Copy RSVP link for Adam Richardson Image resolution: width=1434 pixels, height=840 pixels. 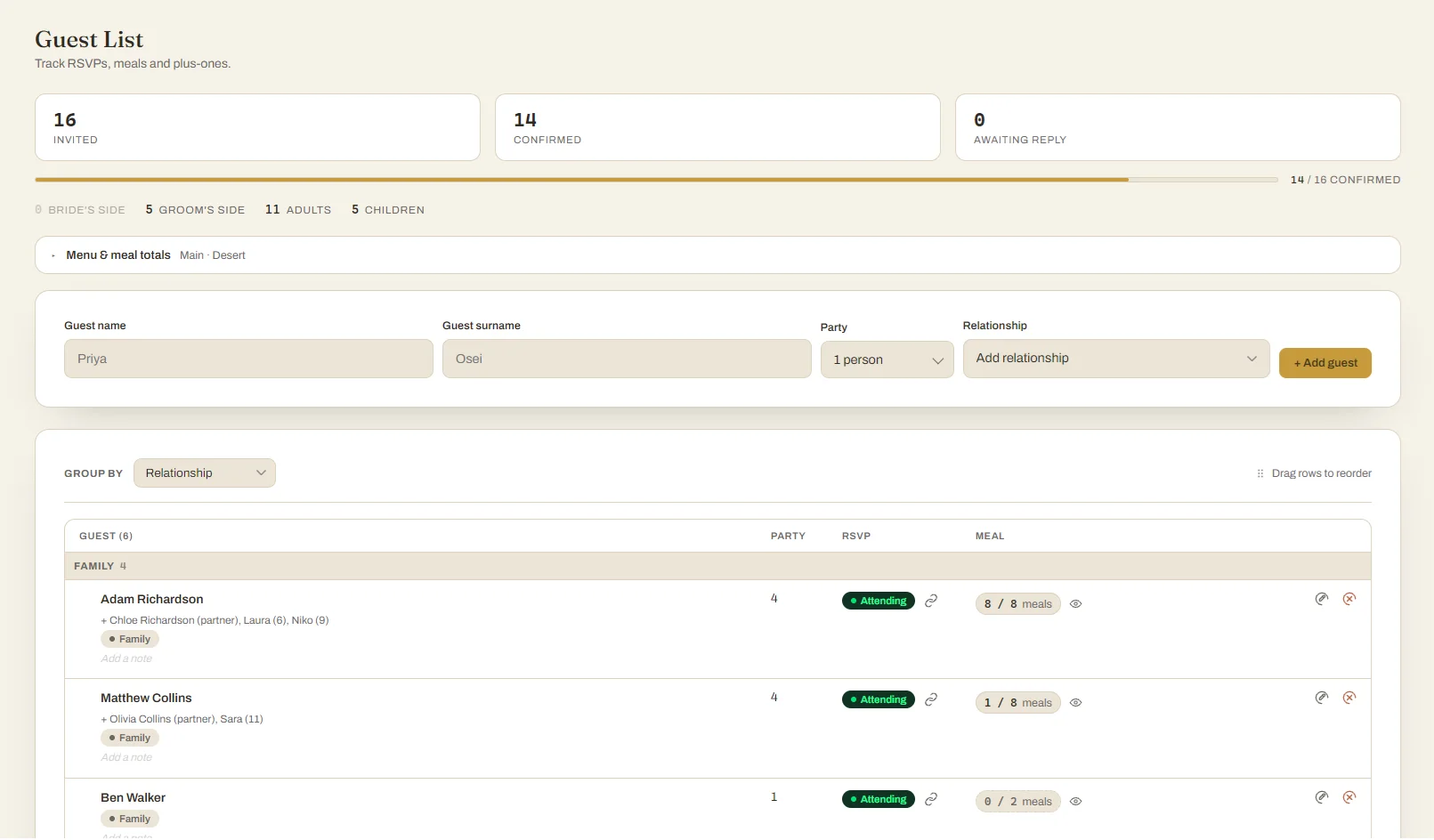pos(931,601)
